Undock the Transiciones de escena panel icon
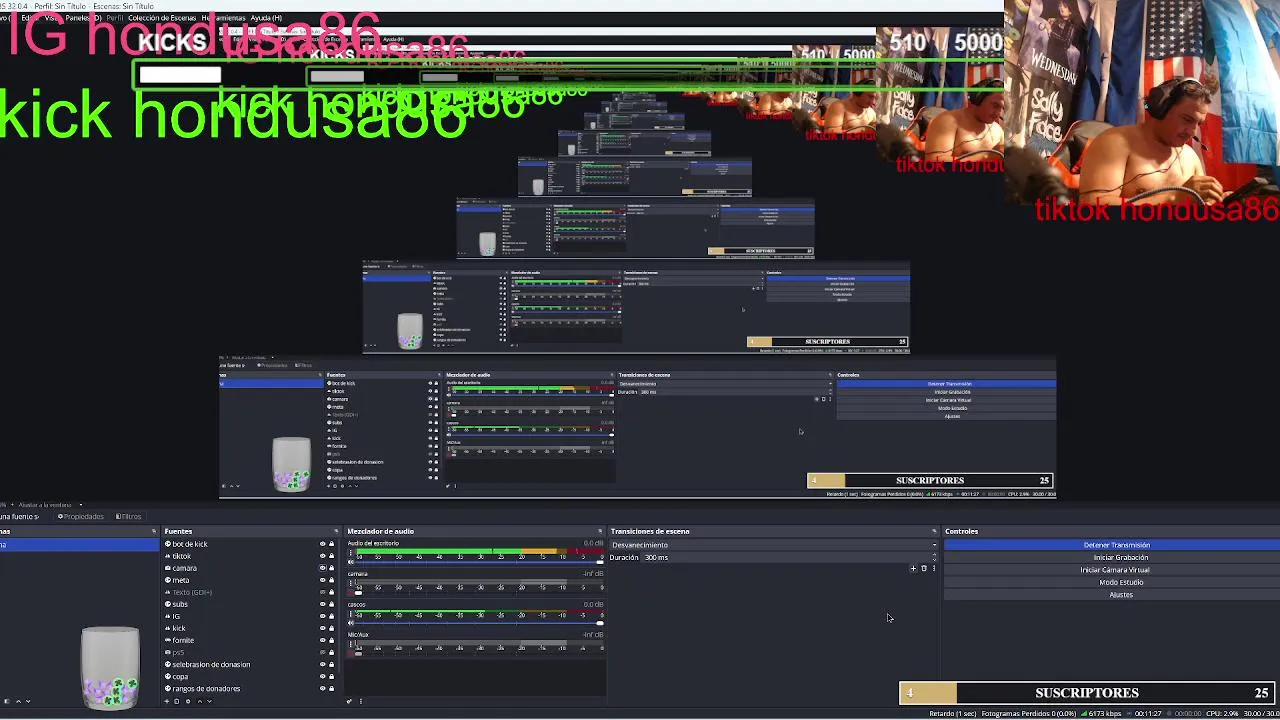Viewport: 1280px width, 720px height. [x=934, y=531]
